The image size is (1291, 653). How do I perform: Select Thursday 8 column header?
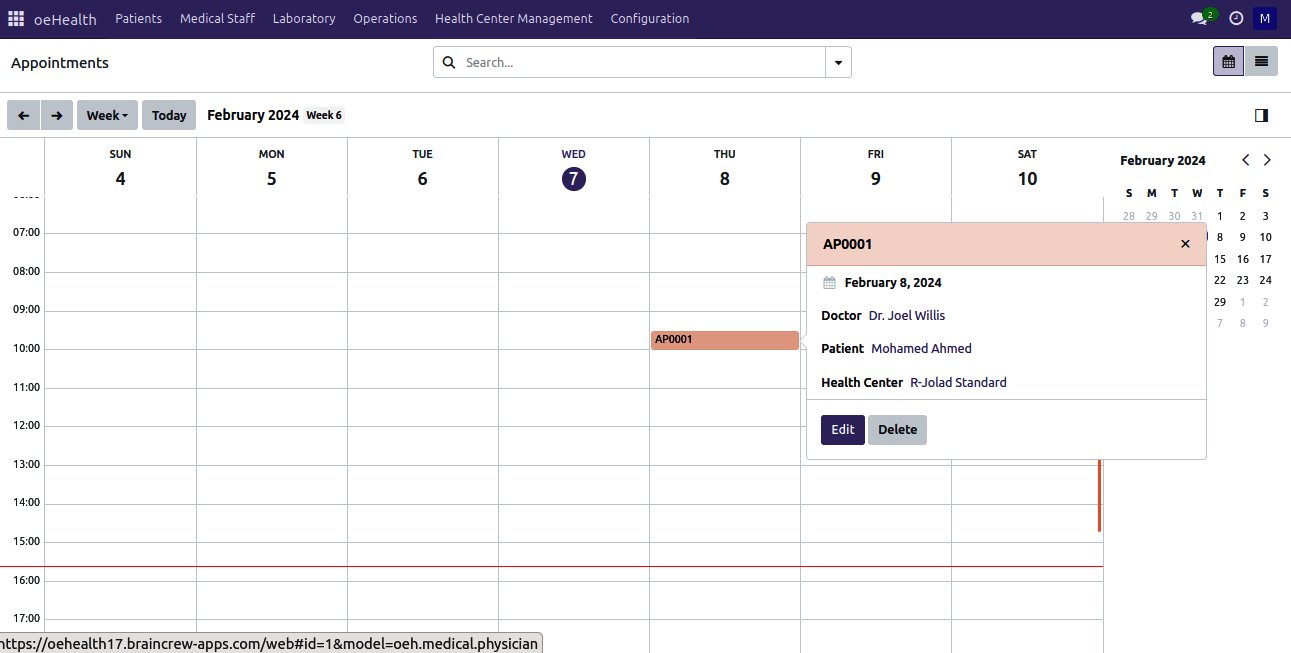(724, 168)
